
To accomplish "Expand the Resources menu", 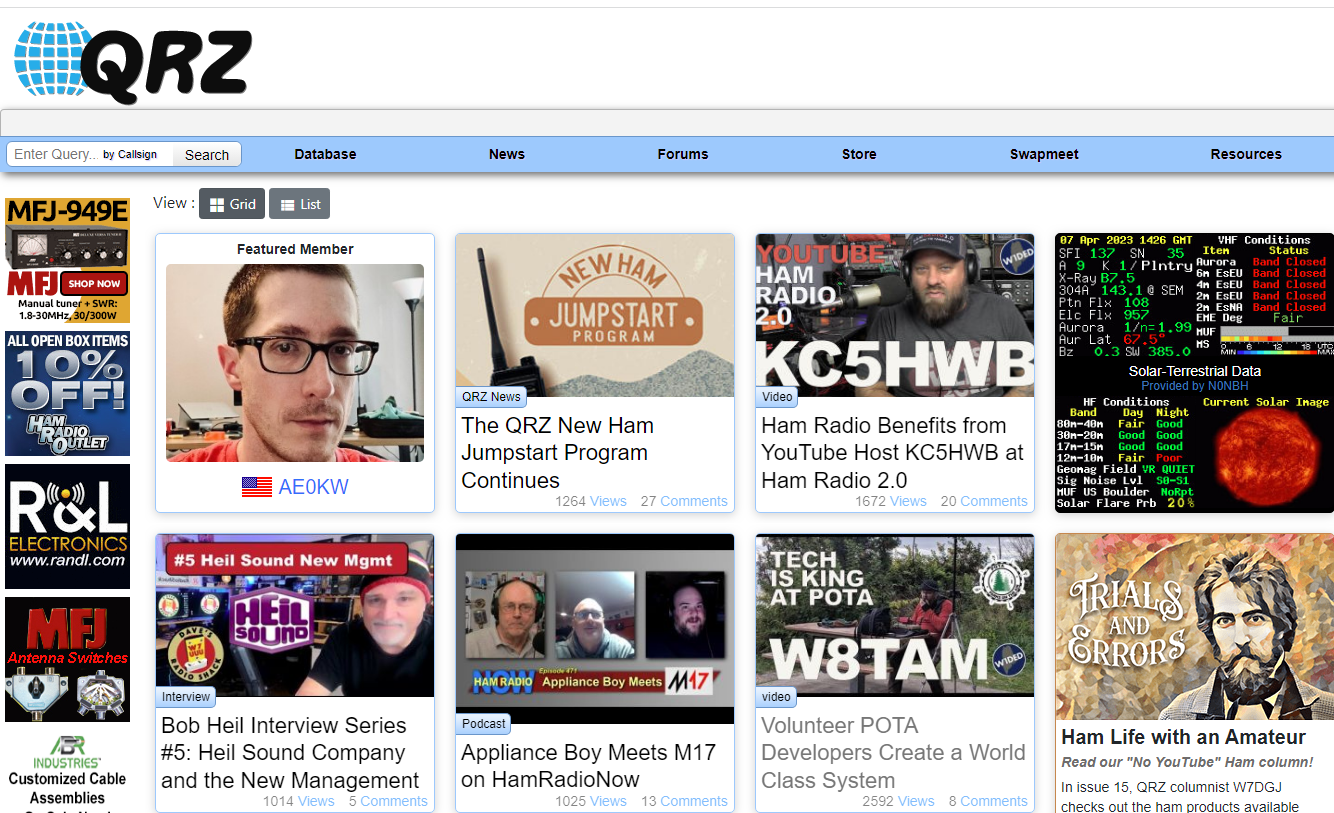I will (1245, 154).
